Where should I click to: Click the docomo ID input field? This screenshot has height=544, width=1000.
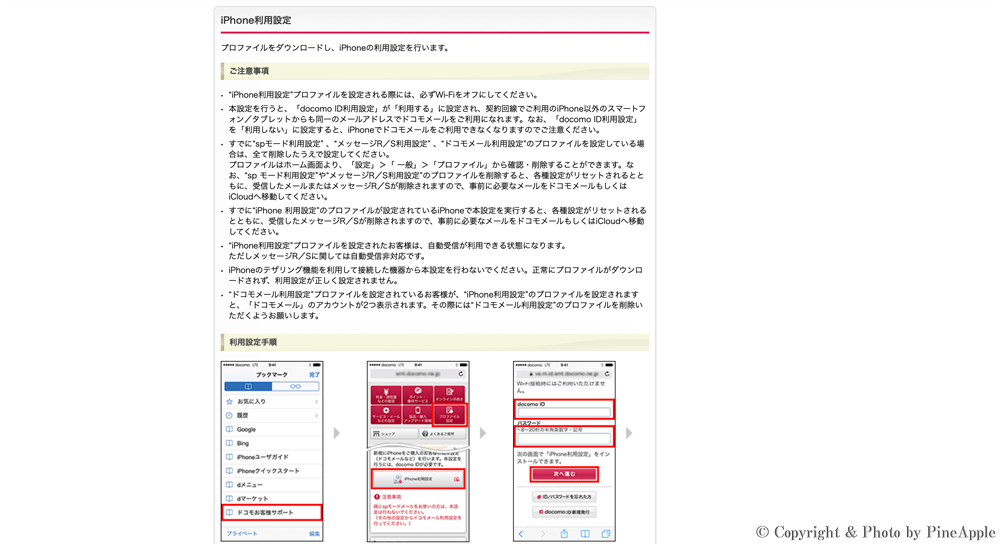tap(564, 412)
